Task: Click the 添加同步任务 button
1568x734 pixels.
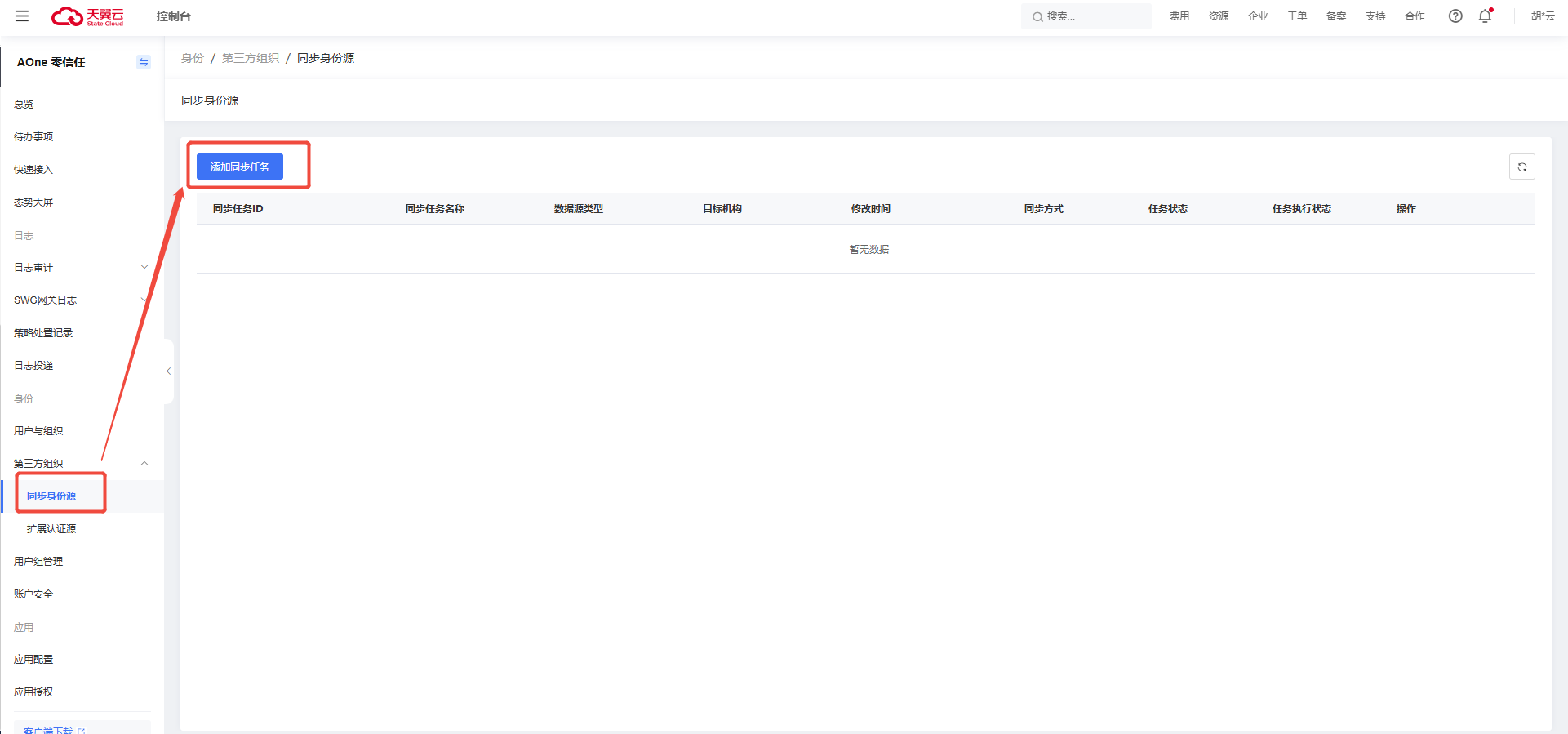Action: pos(239,167)
